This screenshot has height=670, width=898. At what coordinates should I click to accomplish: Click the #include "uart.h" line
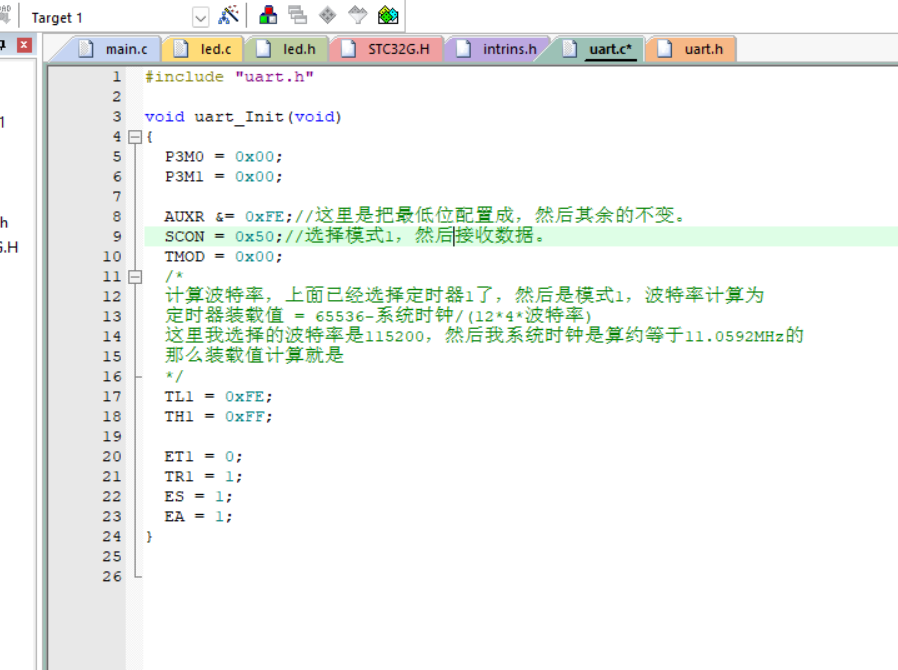[229, 77]
